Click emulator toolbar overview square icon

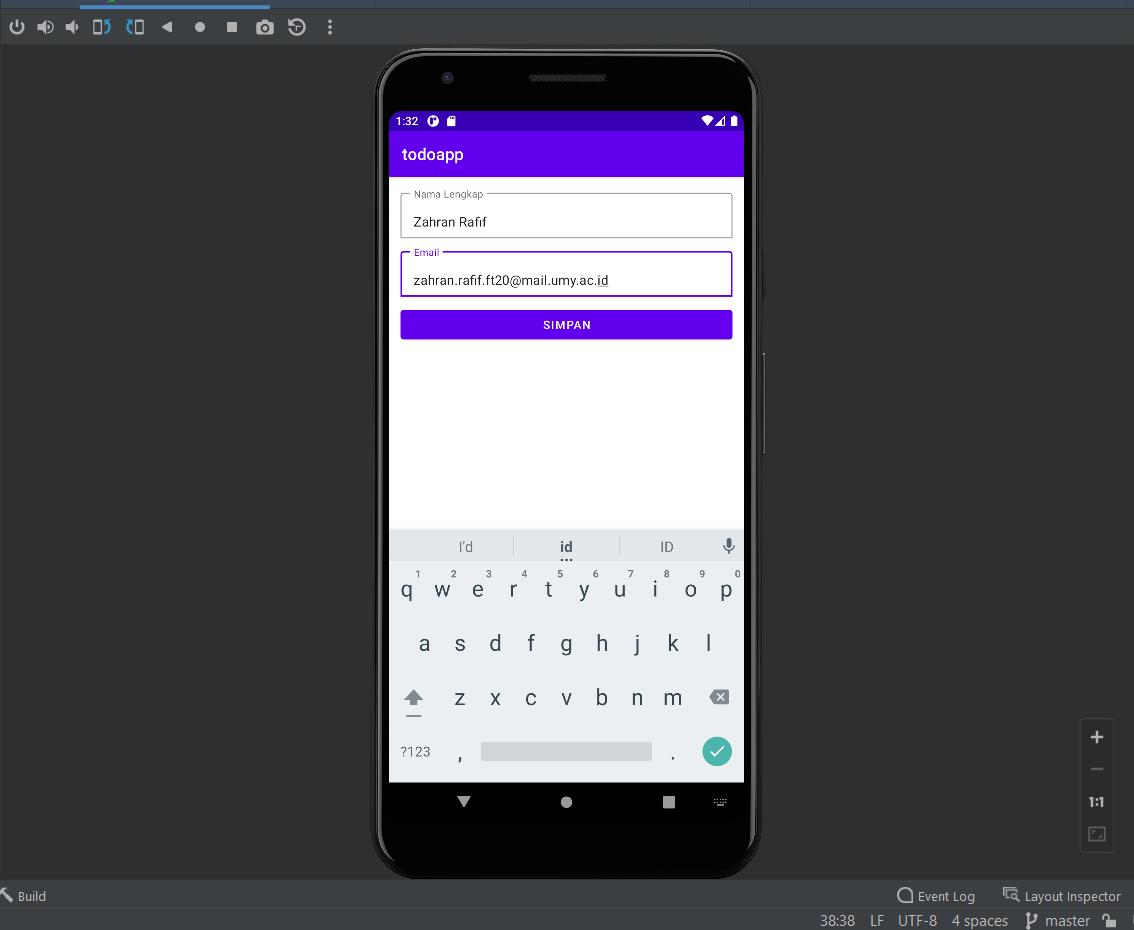pyautogui.click(x=231, y=27)
